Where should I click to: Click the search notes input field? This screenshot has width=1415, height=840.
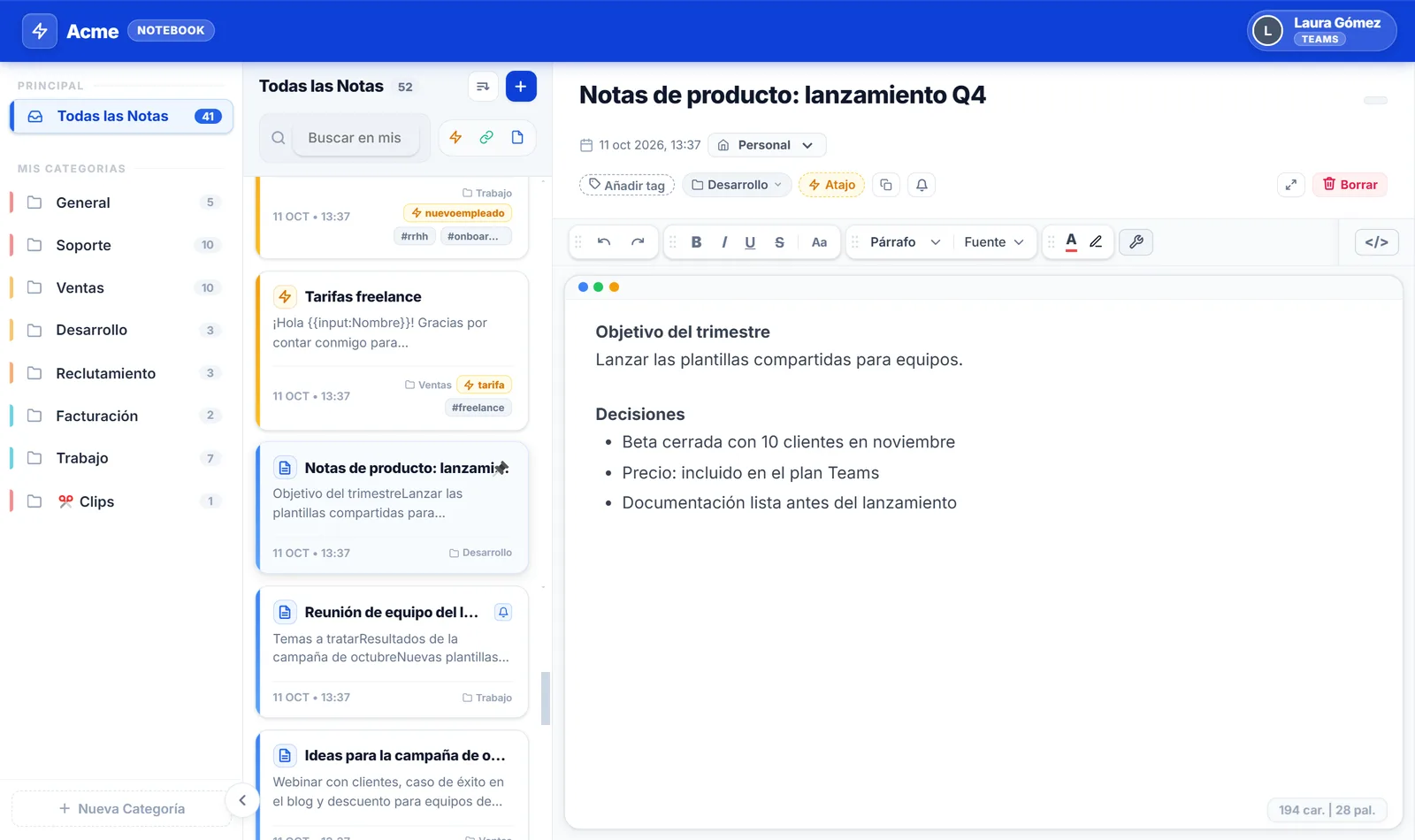[x=355, y=138]
